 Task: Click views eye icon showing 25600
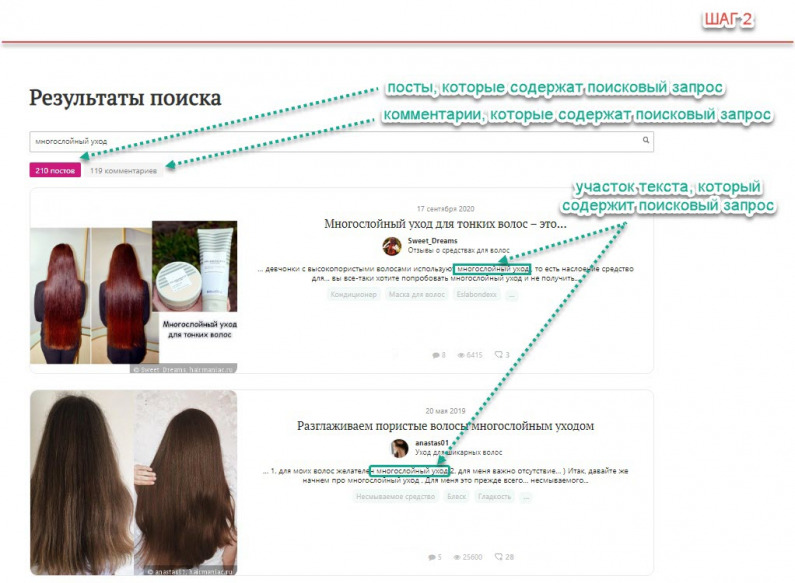point(458,557)
